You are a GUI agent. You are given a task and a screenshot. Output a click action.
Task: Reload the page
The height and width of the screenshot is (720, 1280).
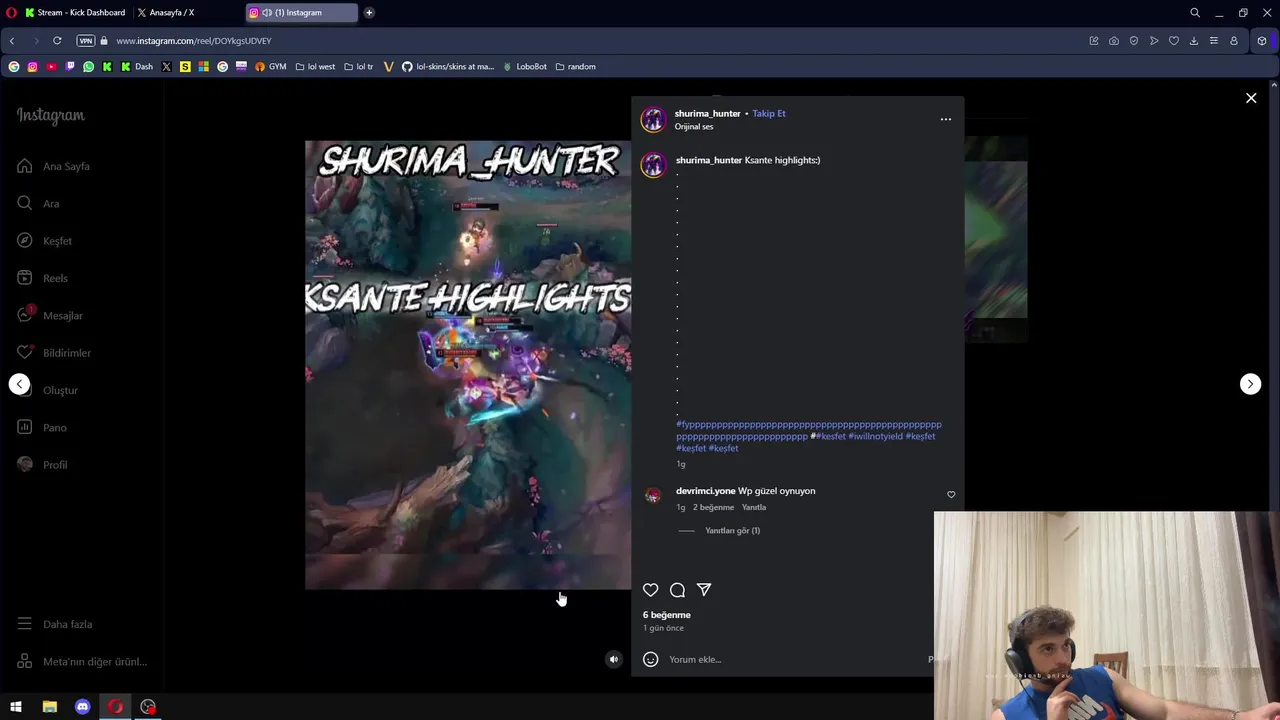tap(57, 41)
